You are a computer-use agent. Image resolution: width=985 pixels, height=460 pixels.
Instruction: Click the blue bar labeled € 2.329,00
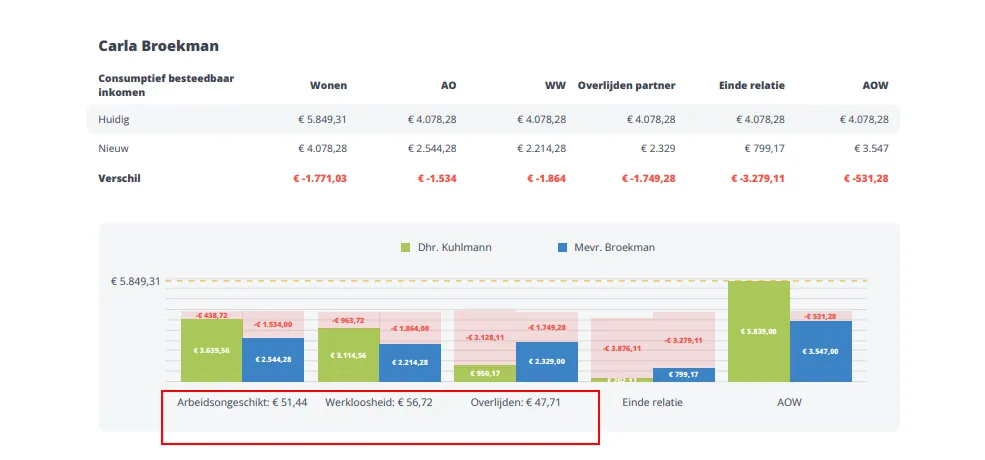pyautogui.click(x=547, y=361)
